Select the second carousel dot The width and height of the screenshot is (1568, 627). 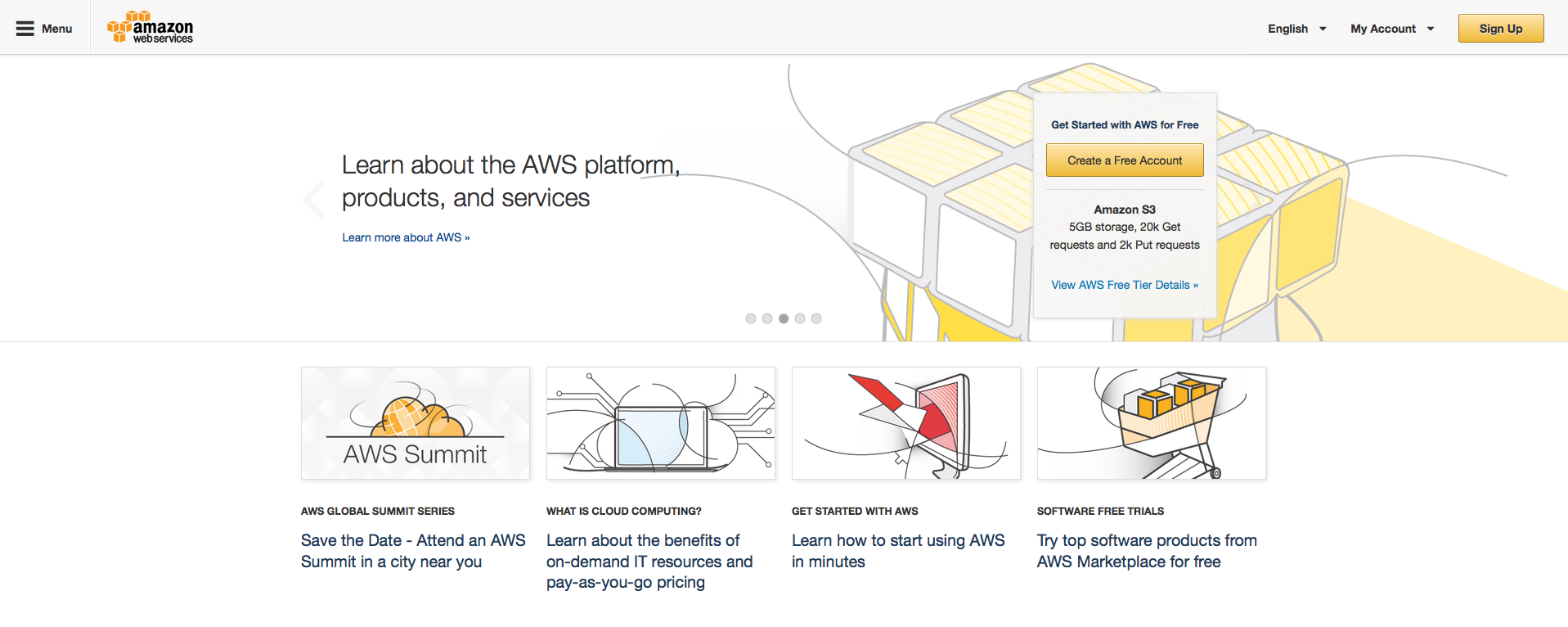pos(767,318)
